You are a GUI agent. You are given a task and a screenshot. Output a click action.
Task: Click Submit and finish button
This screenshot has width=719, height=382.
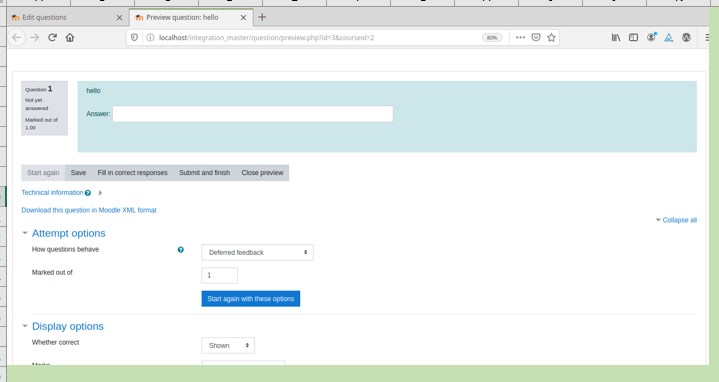(x=205, y=173)
